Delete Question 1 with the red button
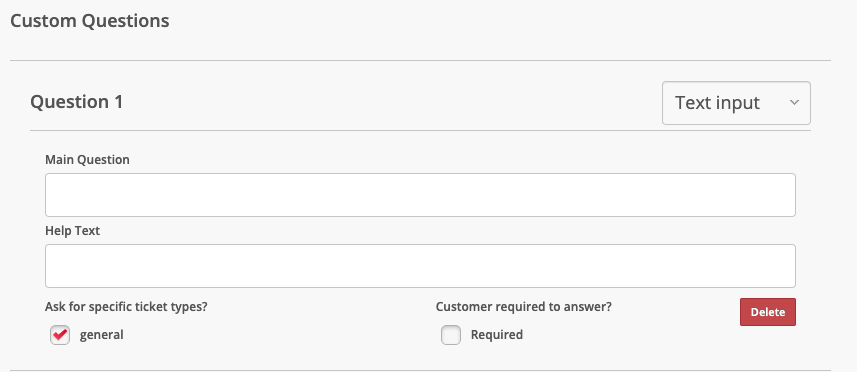Screen dimensions: 857x372 coord(768,312)
